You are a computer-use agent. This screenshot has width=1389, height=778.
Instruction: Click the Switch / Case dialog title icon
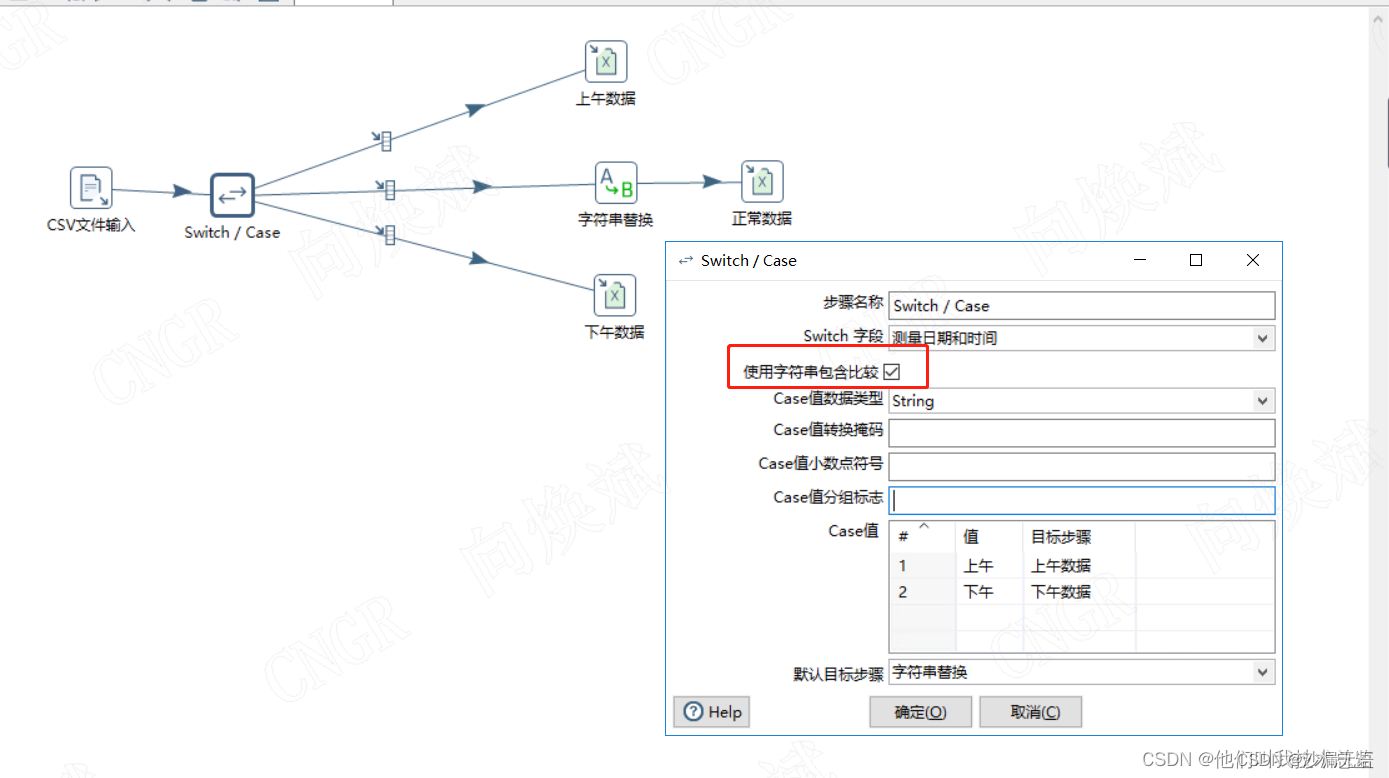point(685,260)
